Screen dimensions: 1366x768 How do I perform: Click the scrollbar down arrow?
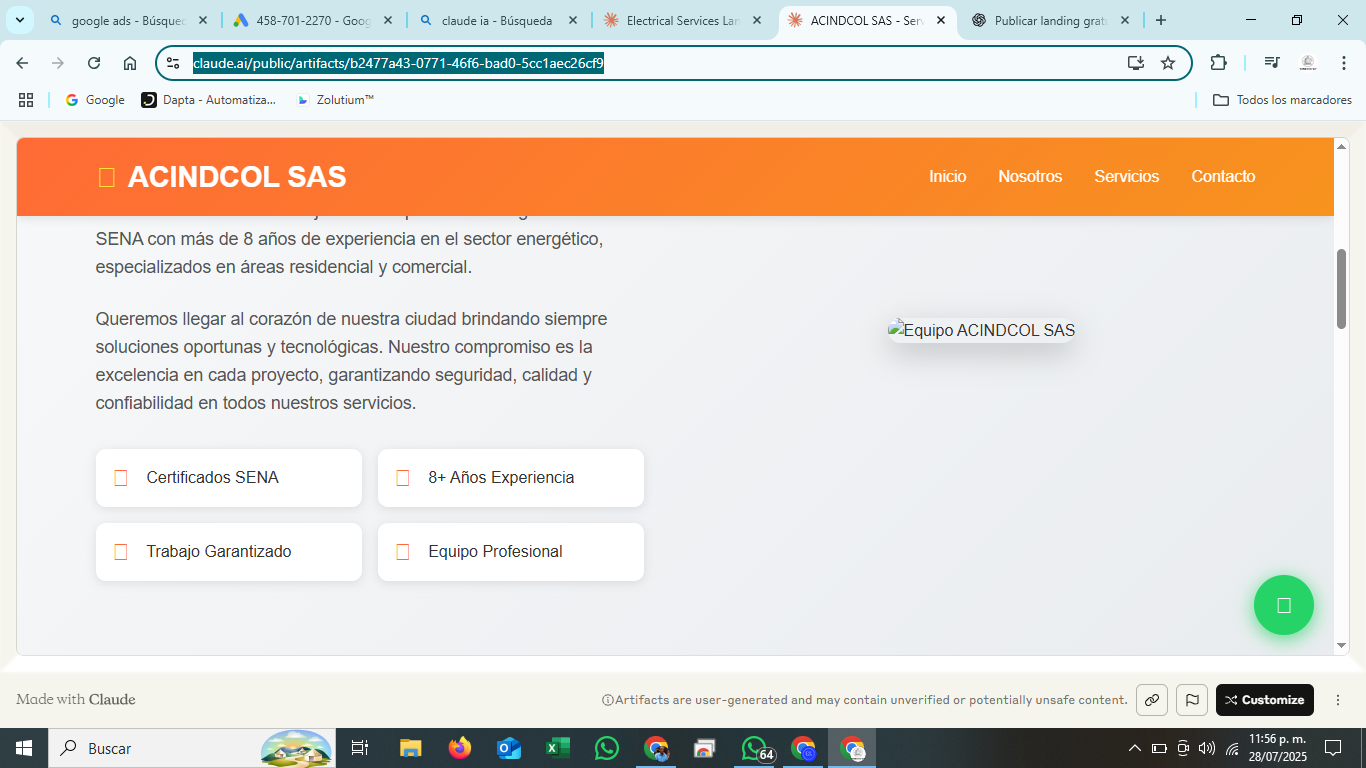click(x=1342, y=646)
